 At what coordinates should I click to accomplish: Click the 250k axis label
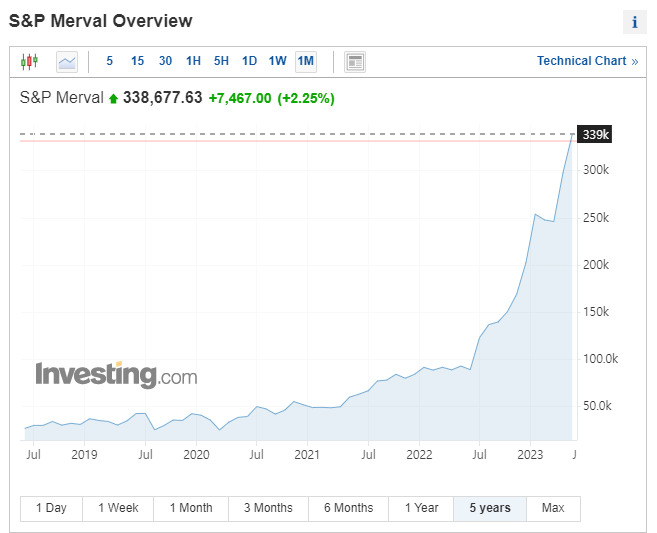coord(596,218)
